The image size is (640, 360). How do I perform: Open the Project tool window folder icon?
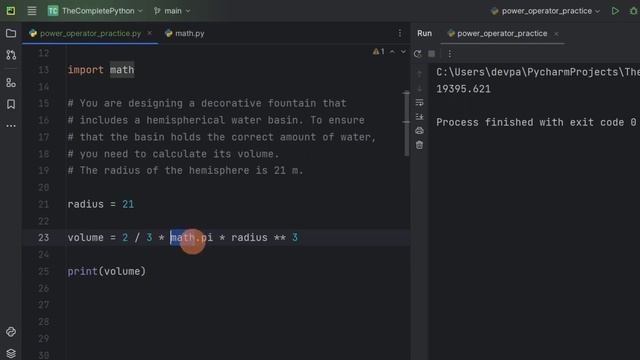click(11, 33)
